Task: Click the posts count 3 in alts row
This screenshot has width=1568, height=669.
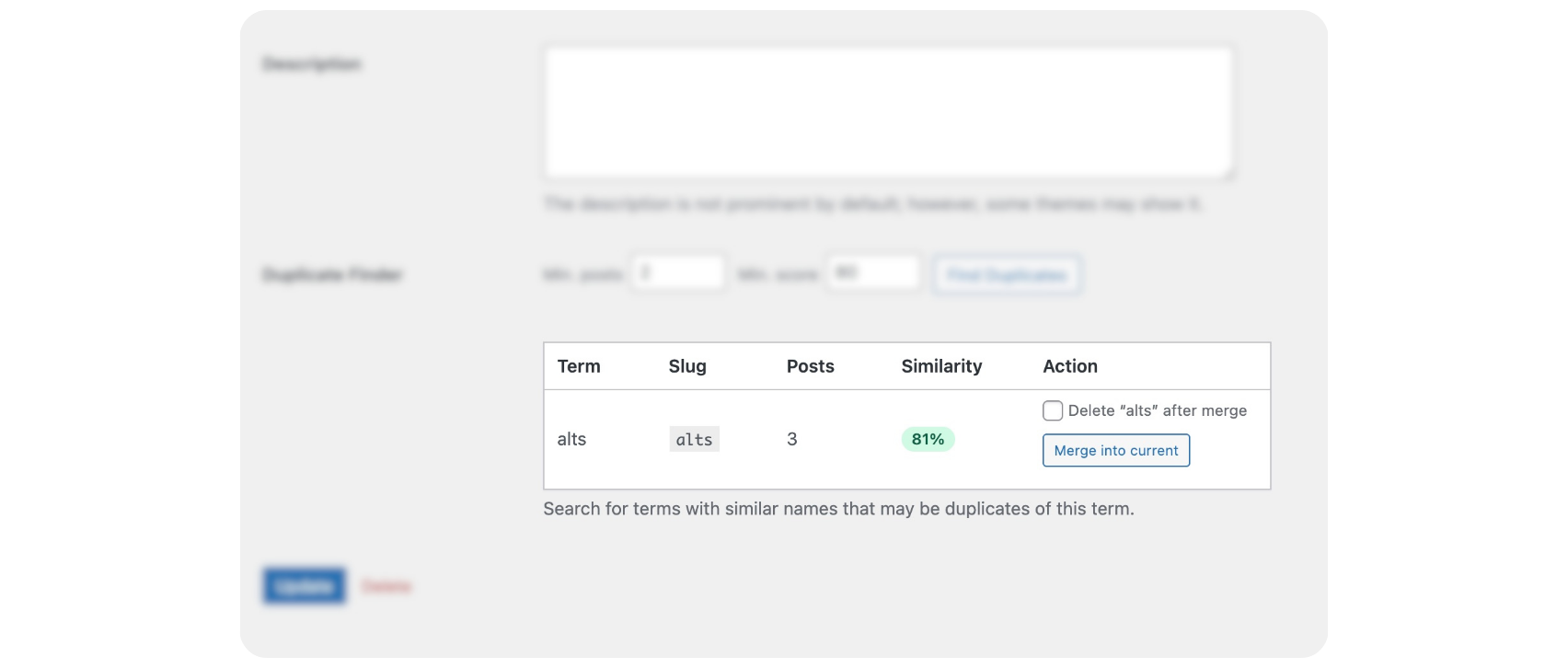Action: (791, 439)
